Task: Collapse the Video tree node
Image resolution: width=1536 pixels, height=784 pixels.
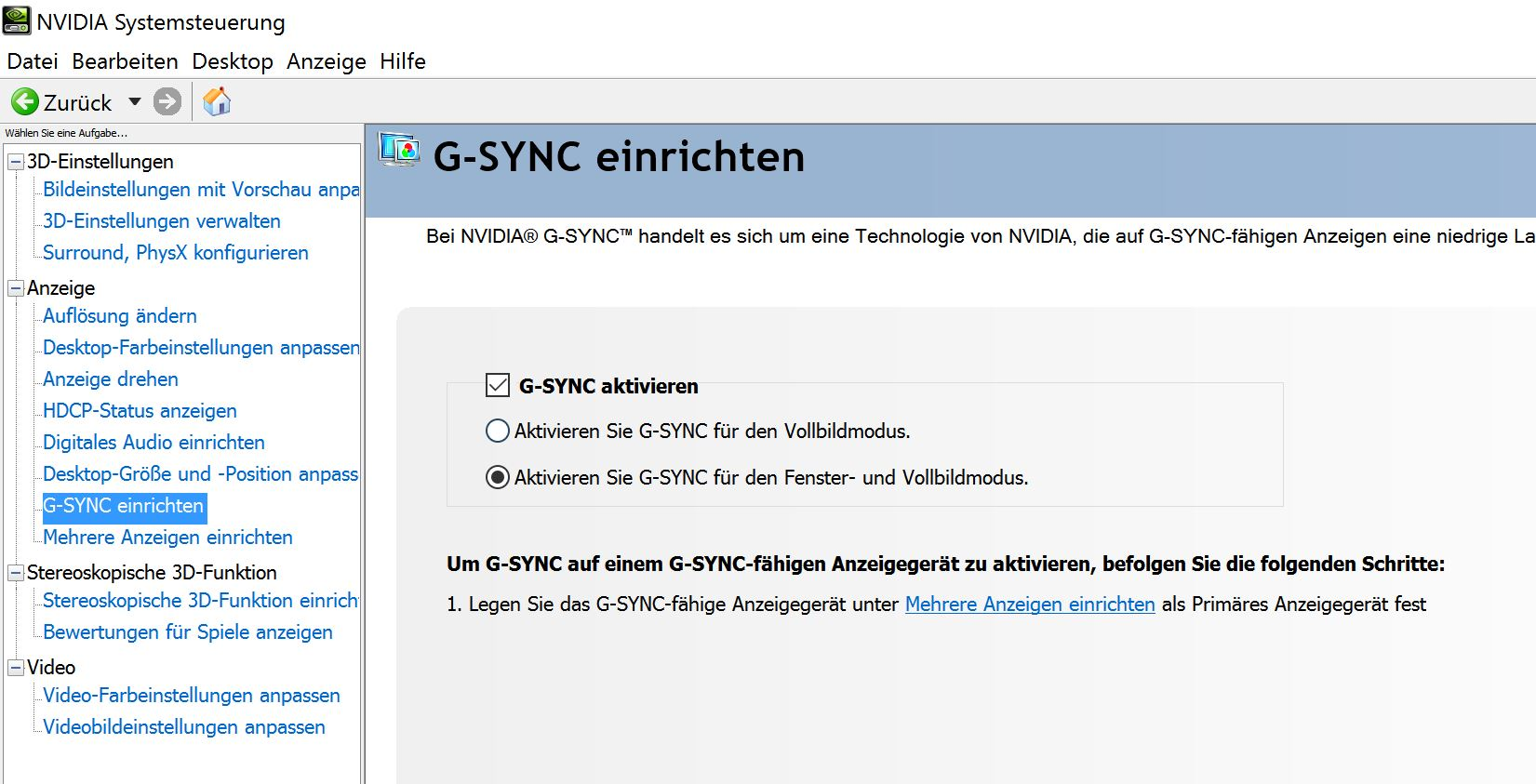Action: click(16, 668)
